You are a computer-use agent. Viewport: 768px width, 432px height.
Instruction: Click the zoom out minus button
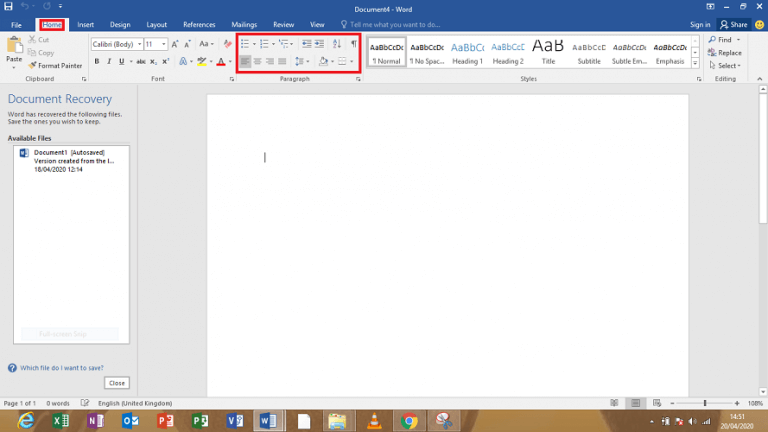[x=672, y=403]
